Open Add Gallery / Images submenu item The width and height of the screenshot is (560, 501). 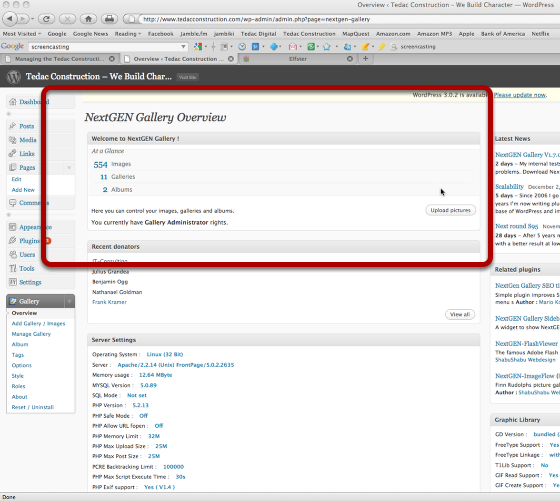tap(39, 323)
